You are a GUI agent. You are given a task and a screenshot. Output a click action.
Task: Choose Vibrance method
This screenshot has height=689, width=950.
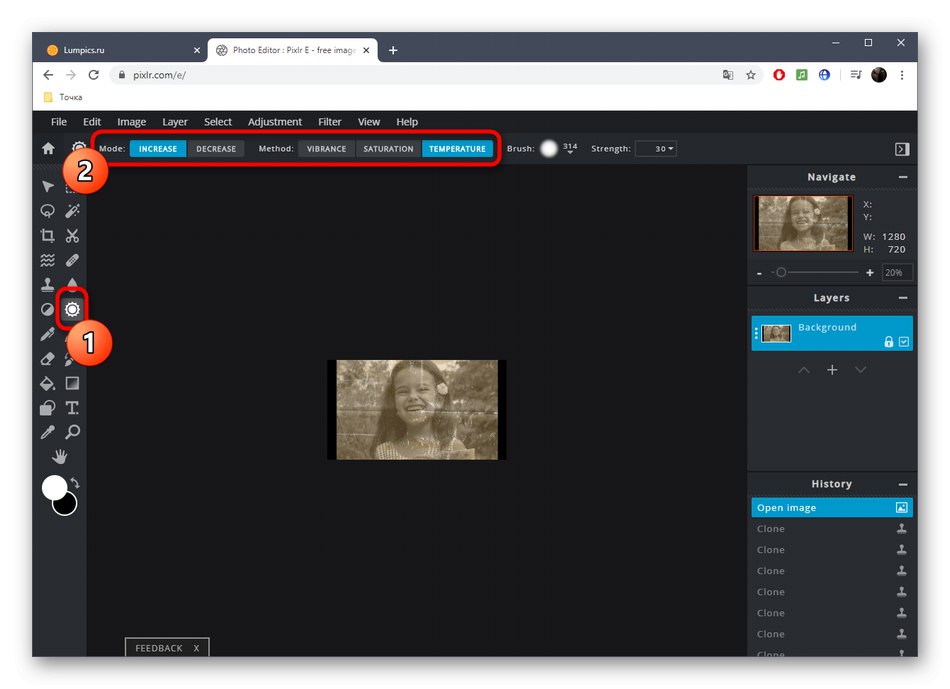(x=326, y=148)
